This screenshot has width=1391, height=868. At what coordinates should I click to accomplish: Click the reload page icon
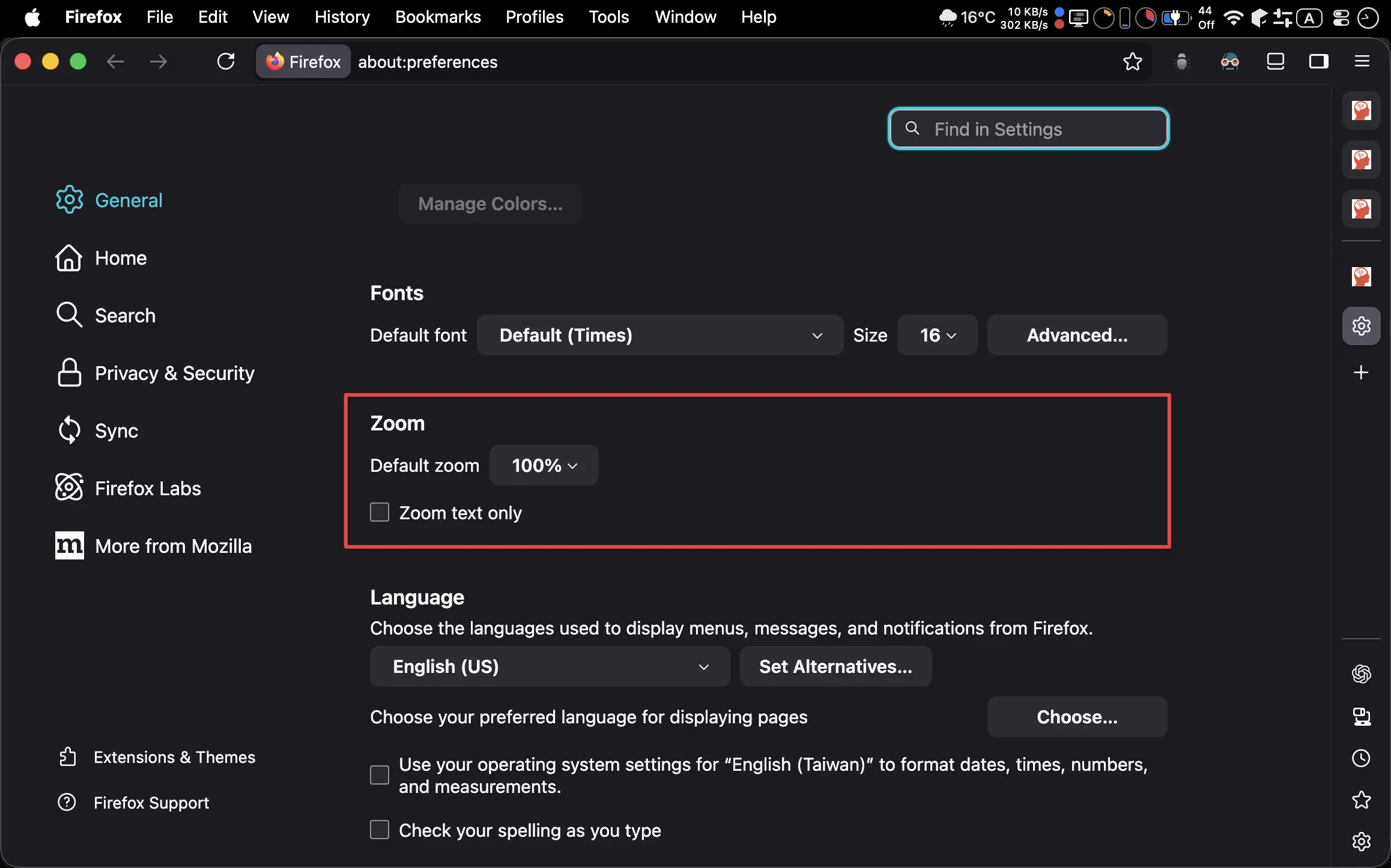tap(226, 61)
